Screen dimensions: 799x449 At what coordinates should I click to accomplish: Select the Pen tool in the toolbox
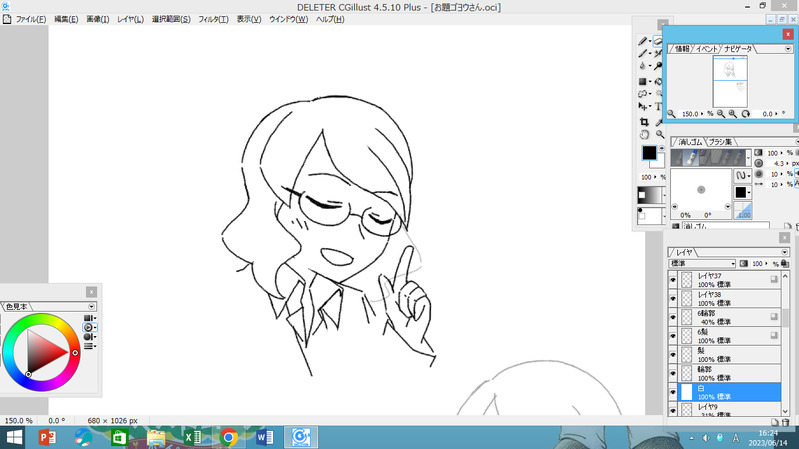(x=643, y=41)
